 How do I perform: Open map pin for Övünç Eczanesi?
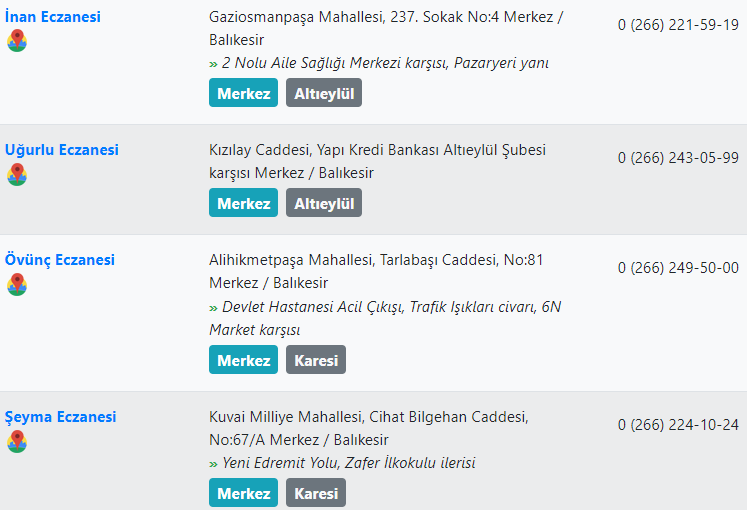[x=17, y=284]
